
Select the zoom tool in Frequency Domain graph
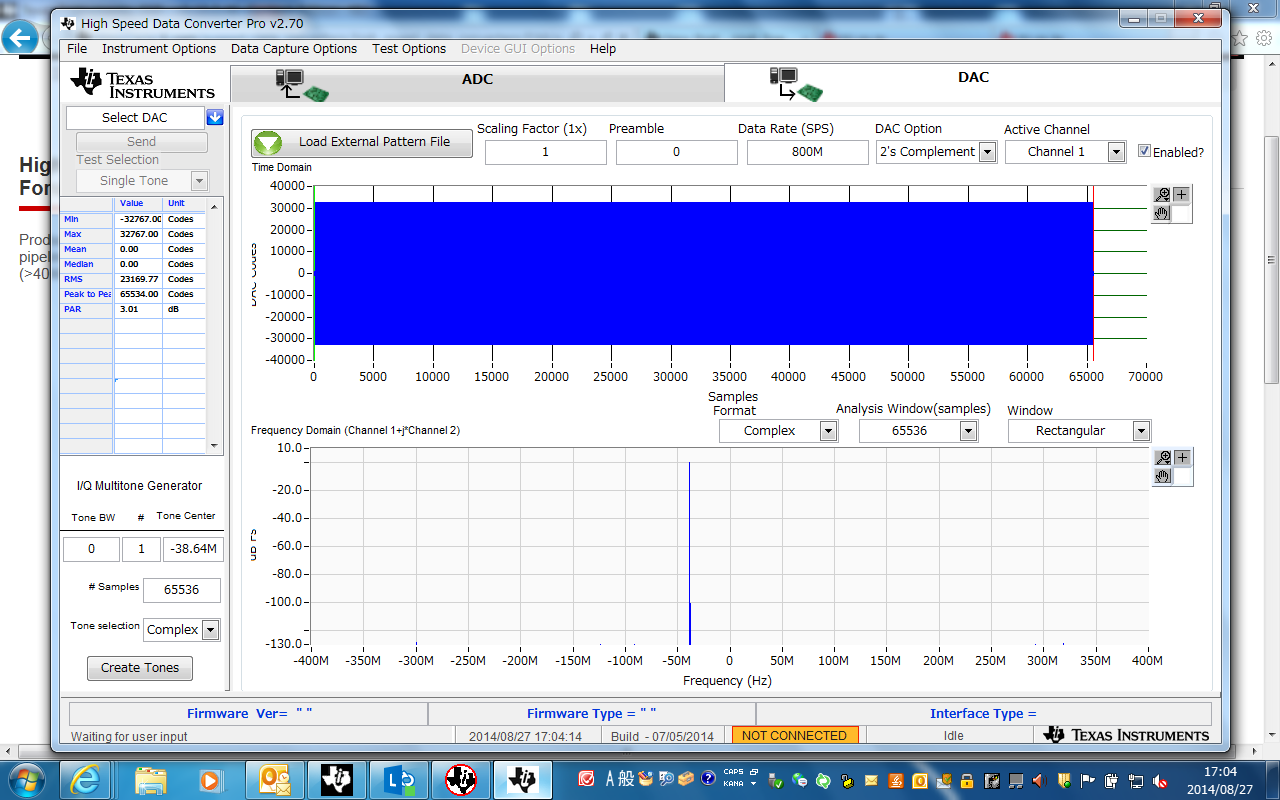click(1162, 458)
